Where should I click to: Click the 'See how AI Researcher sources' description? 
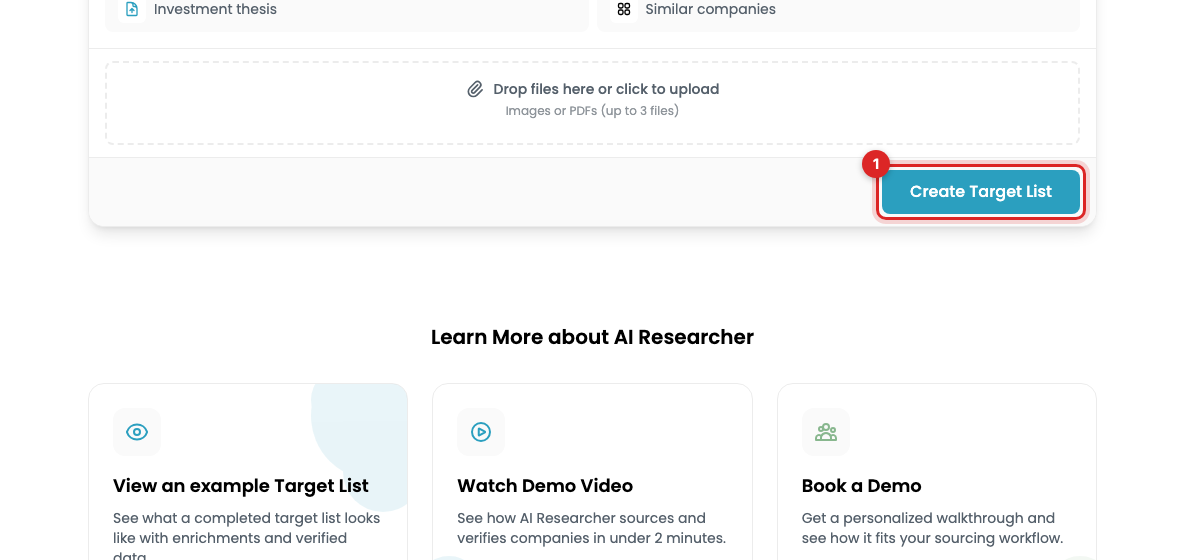click(x=592, y=528)
